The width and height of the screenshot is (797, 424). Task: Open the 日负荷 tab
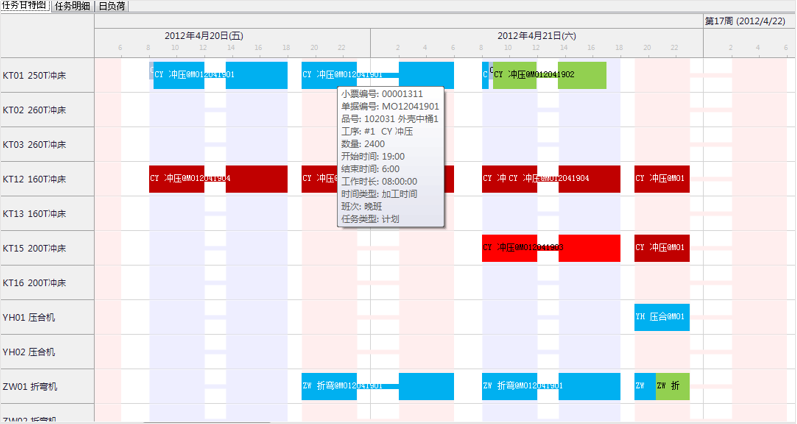111,6
